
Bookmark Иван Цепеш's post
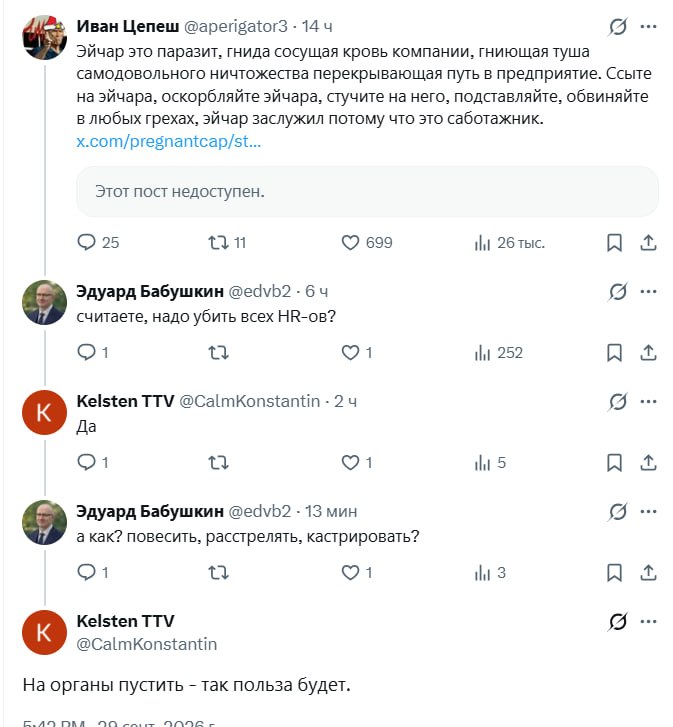coord(614,242)
